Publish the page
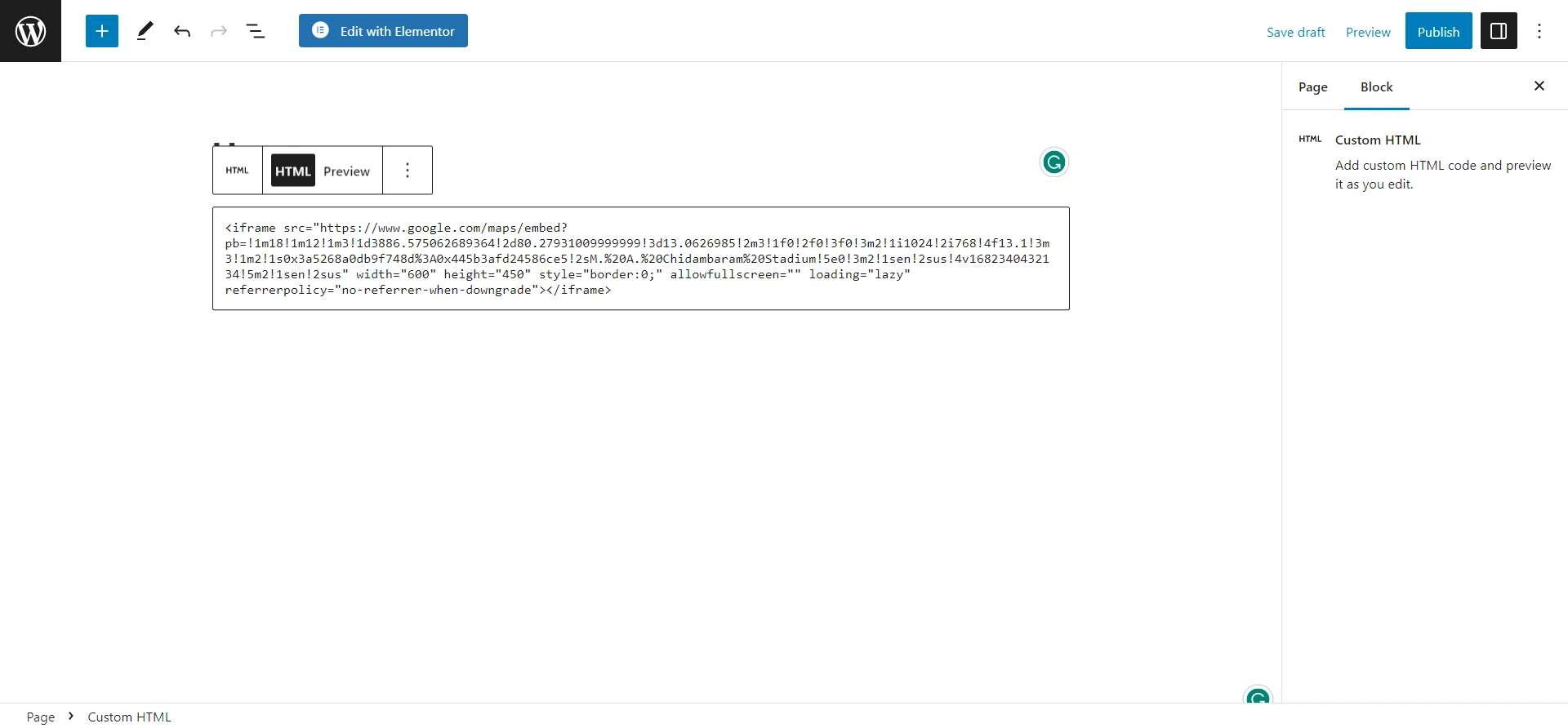 1438,31
